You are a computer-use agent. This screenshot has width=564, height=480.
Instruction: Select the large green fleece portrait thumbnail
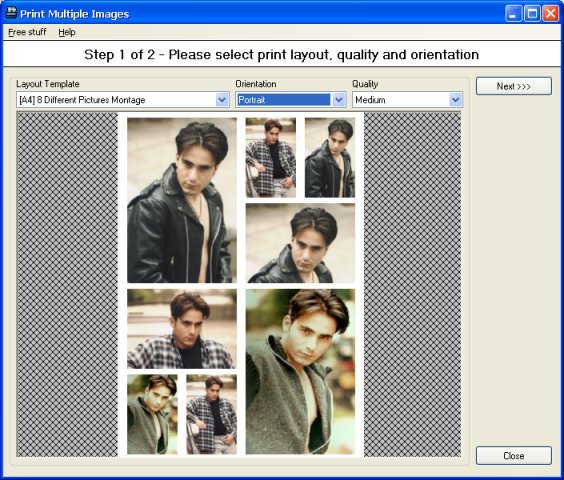pos(300,371)
